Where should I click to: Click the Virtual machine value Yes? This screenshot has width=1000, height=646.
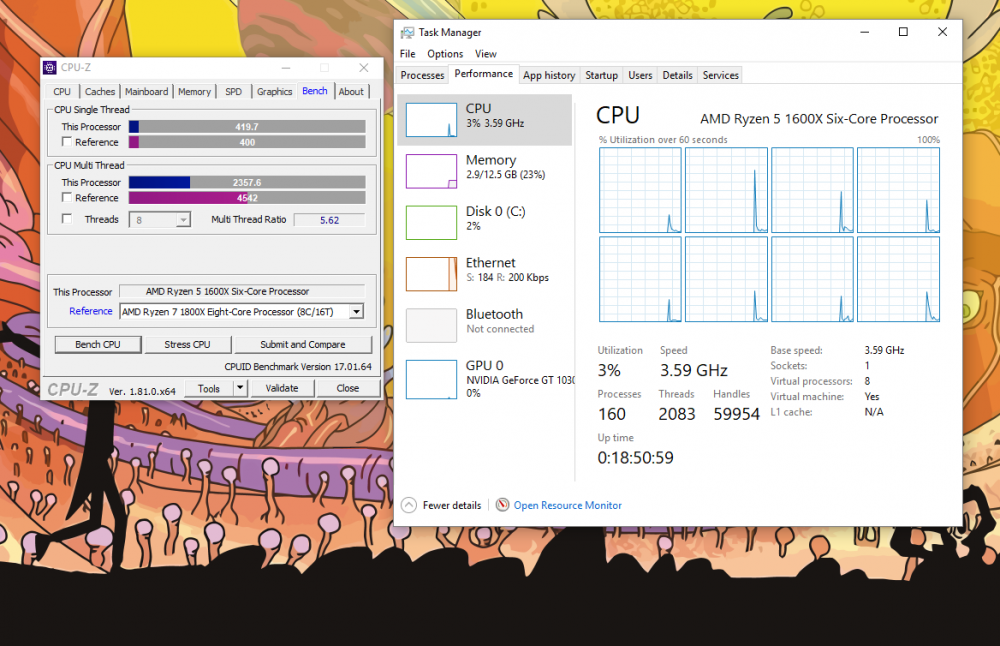pos(872,397)
